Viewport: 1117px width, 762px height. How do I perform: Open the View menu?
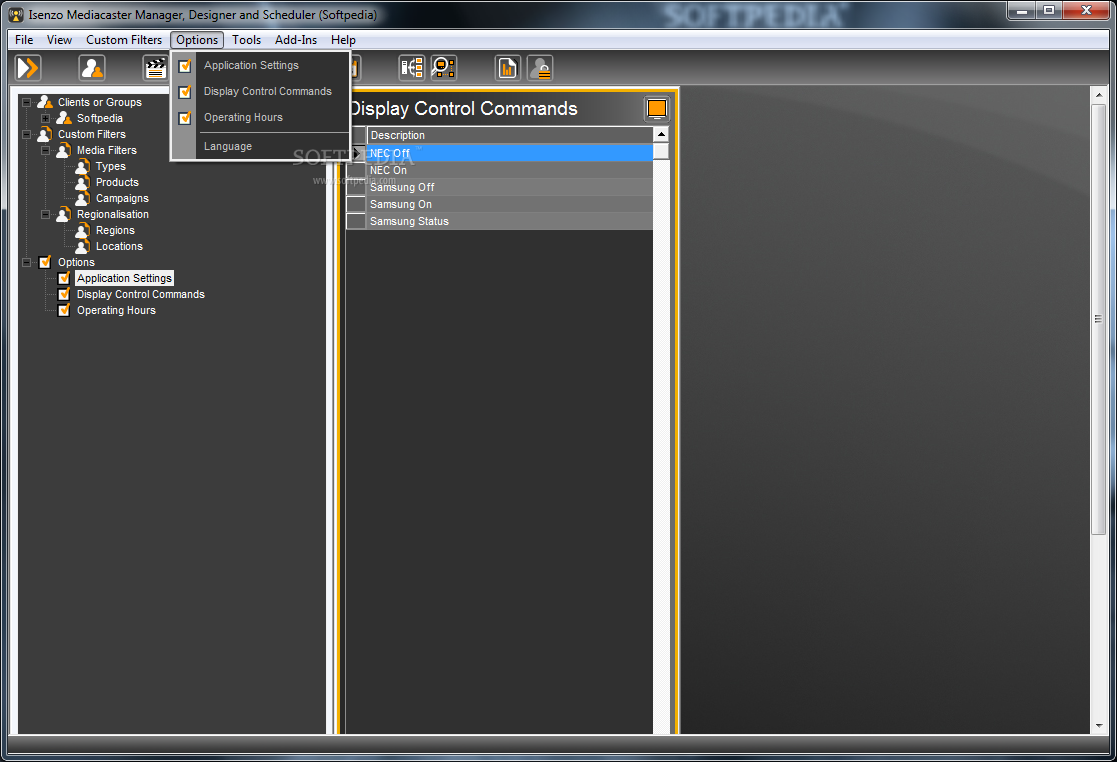[59, 40]
